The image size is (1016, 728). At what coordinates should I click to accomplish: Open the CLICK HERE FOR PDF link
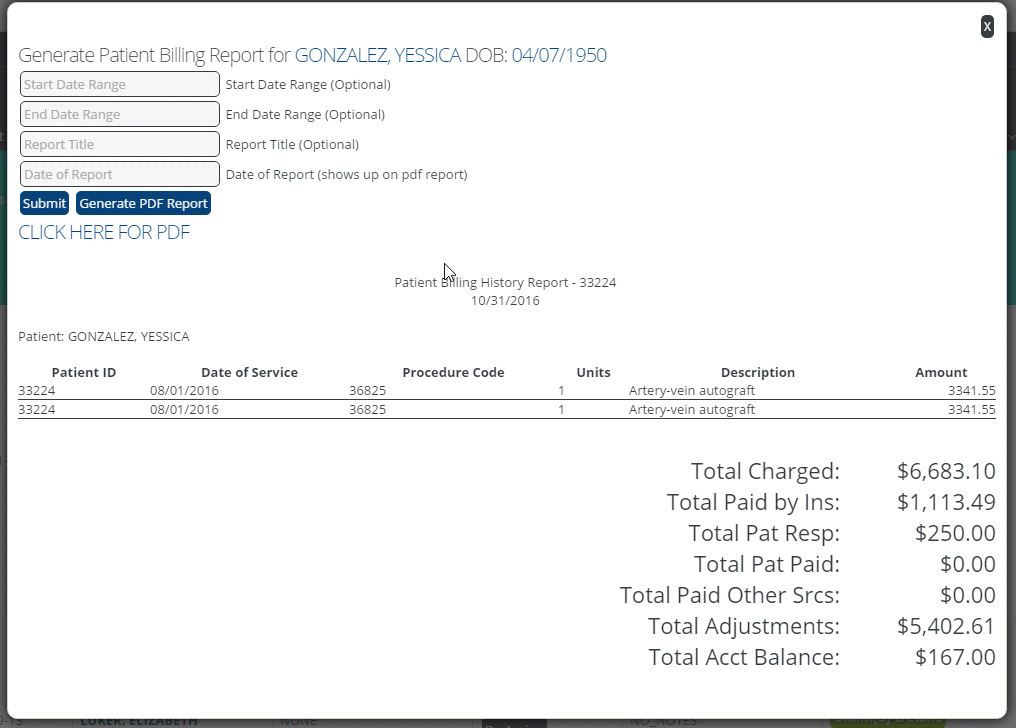coord(104,233)
